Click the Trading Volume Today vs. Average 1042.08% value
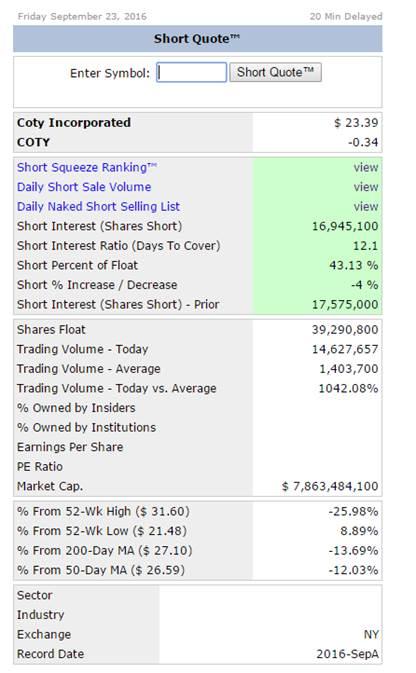 [x=348, y=388]
